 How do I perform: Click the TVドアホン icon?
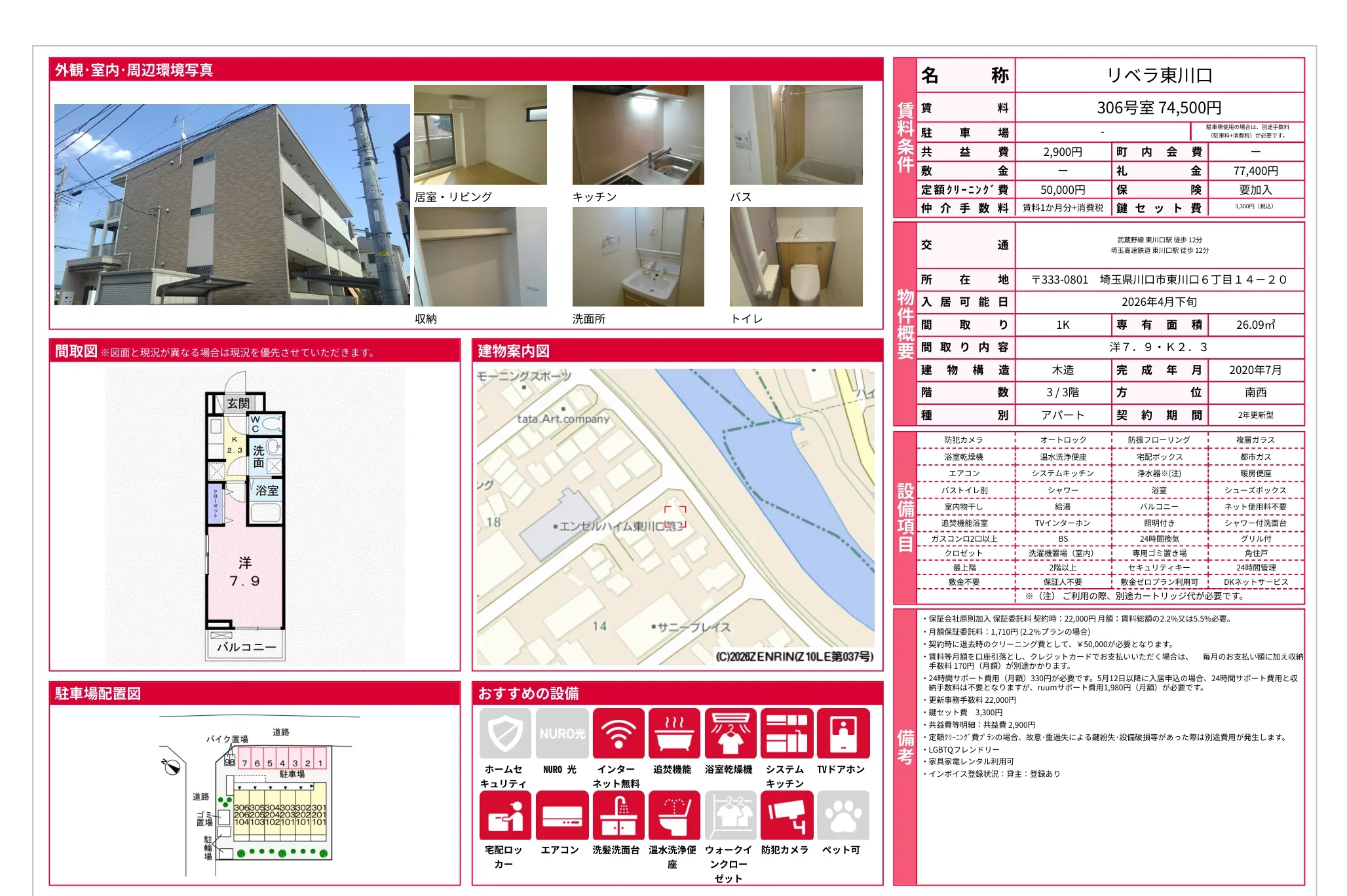[x=843, y=733]
